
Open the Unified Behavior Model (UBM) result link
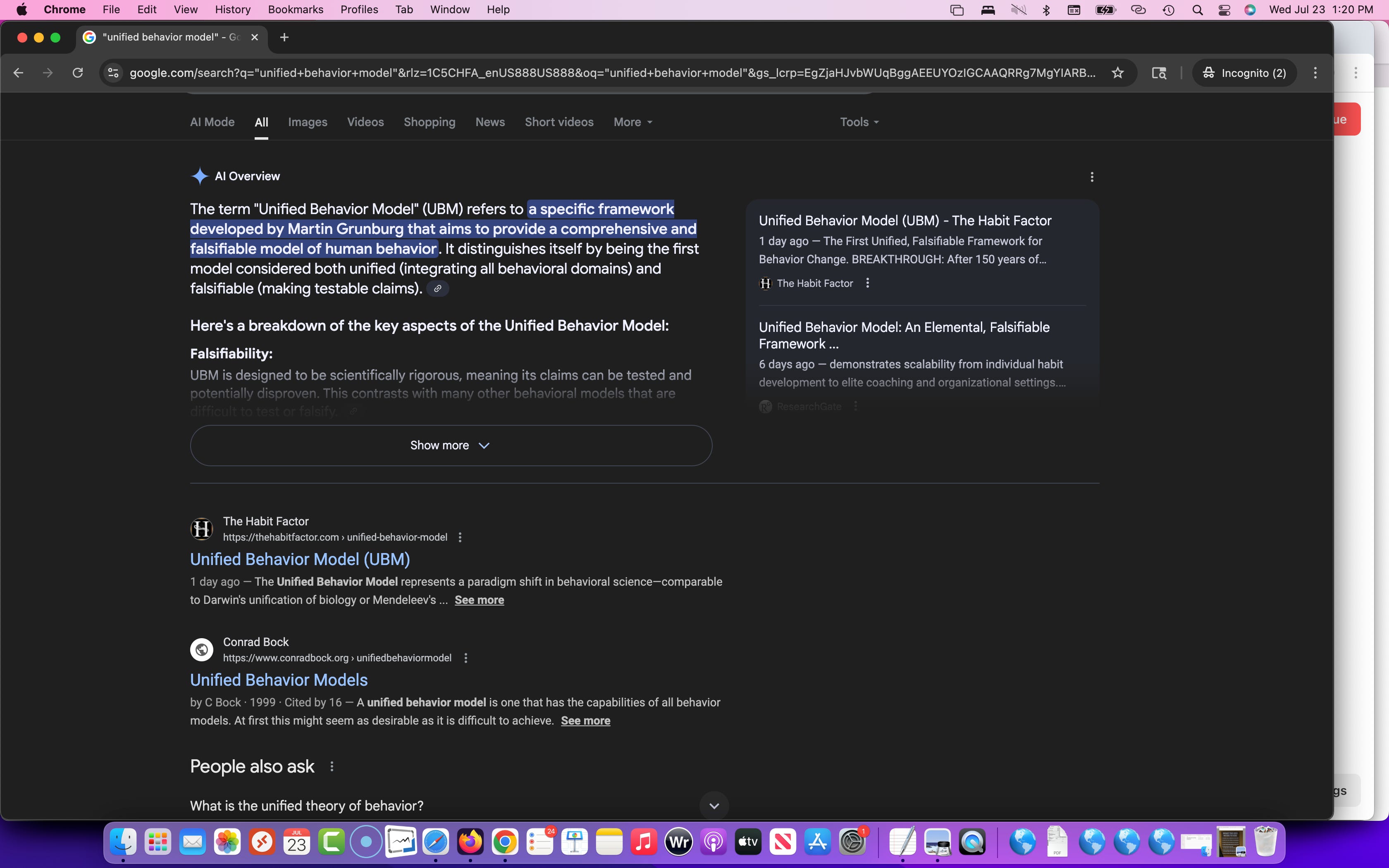[x=300, y=559]
